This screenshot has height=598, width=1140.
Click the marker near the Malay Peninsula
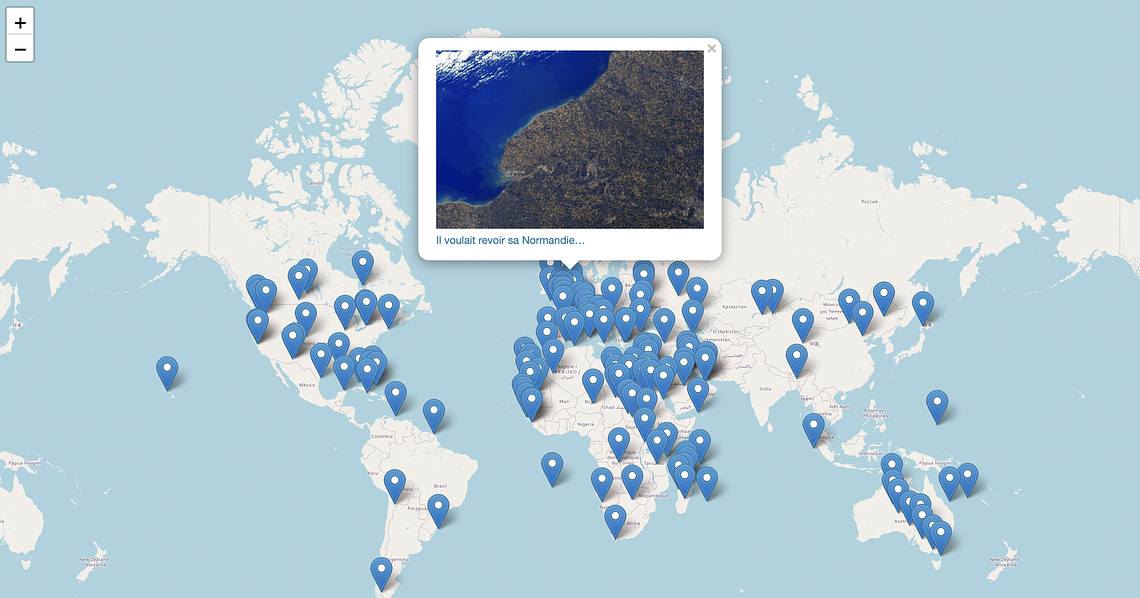(813, 428)
